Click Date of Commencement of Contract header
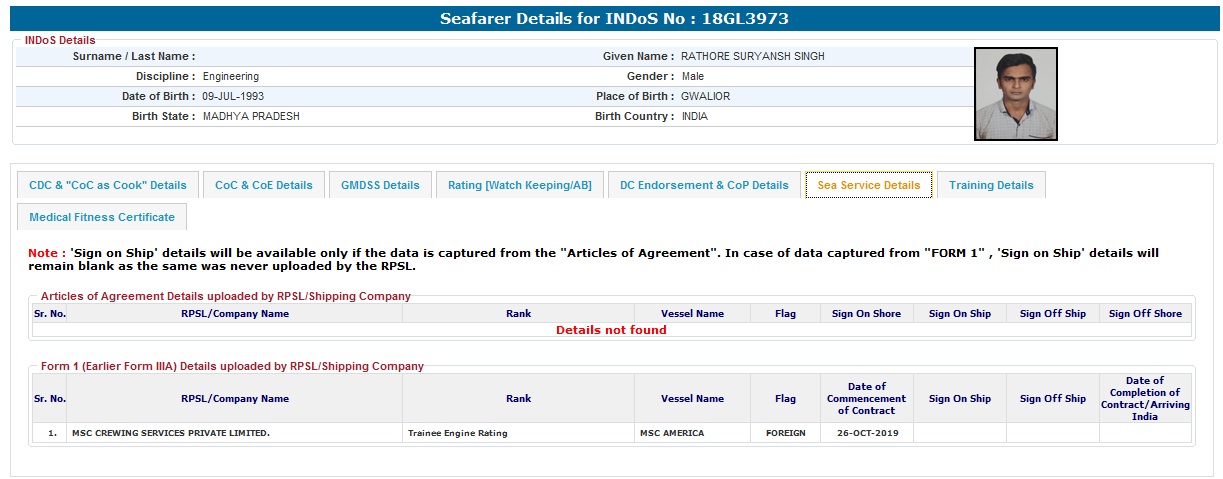The width and height of the screenshot is (1223, 479). 866,399
